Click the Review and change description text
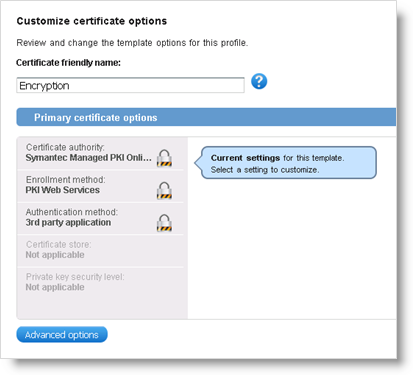Screen dimensions: 413x375 [x=132, y=43]
